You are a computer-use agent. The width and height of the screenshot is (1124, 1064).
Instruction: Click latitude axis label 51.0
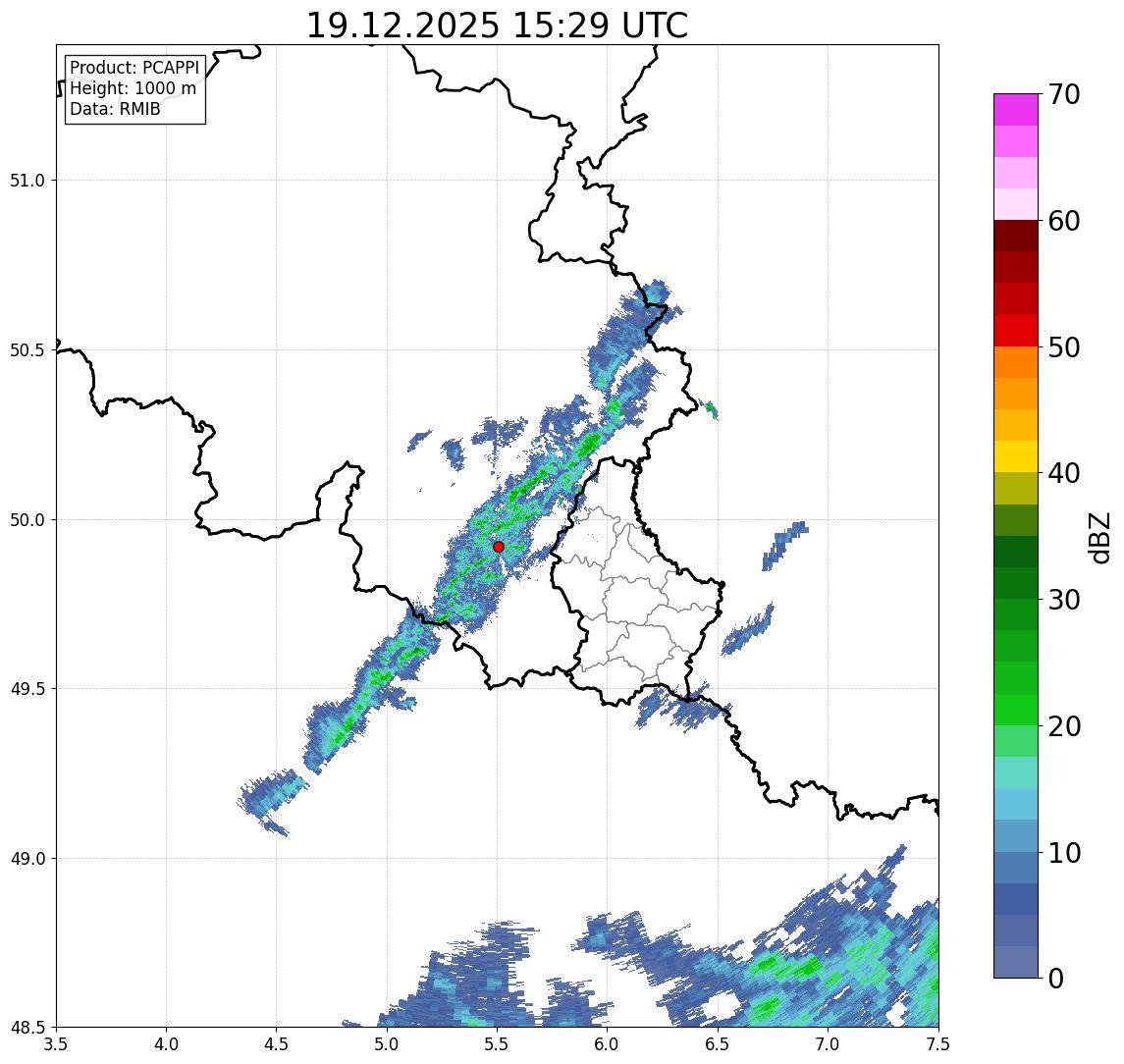27,180
